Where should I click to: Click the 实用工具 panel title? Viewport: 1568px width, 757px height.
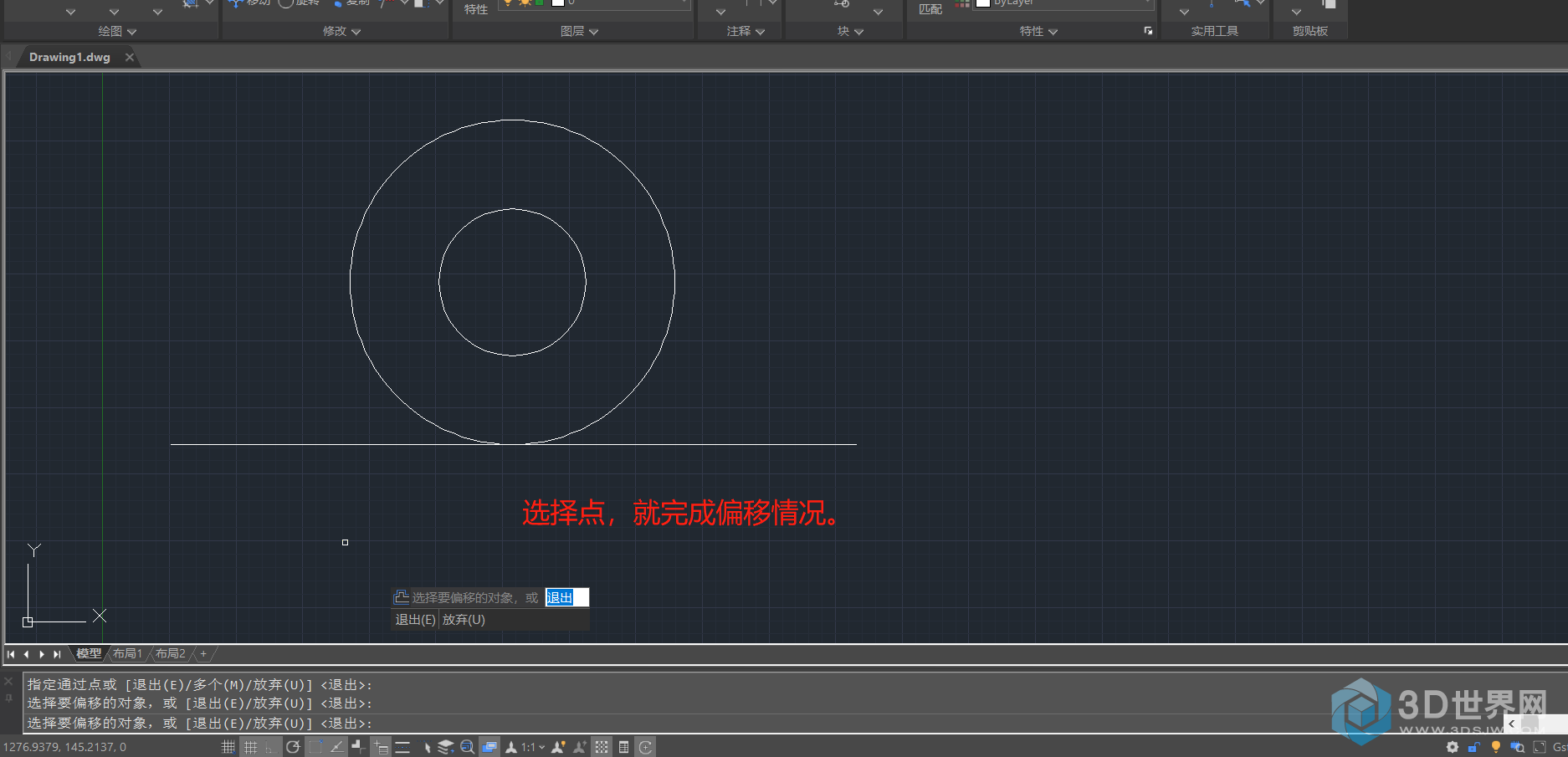[x=1215, y=31]
